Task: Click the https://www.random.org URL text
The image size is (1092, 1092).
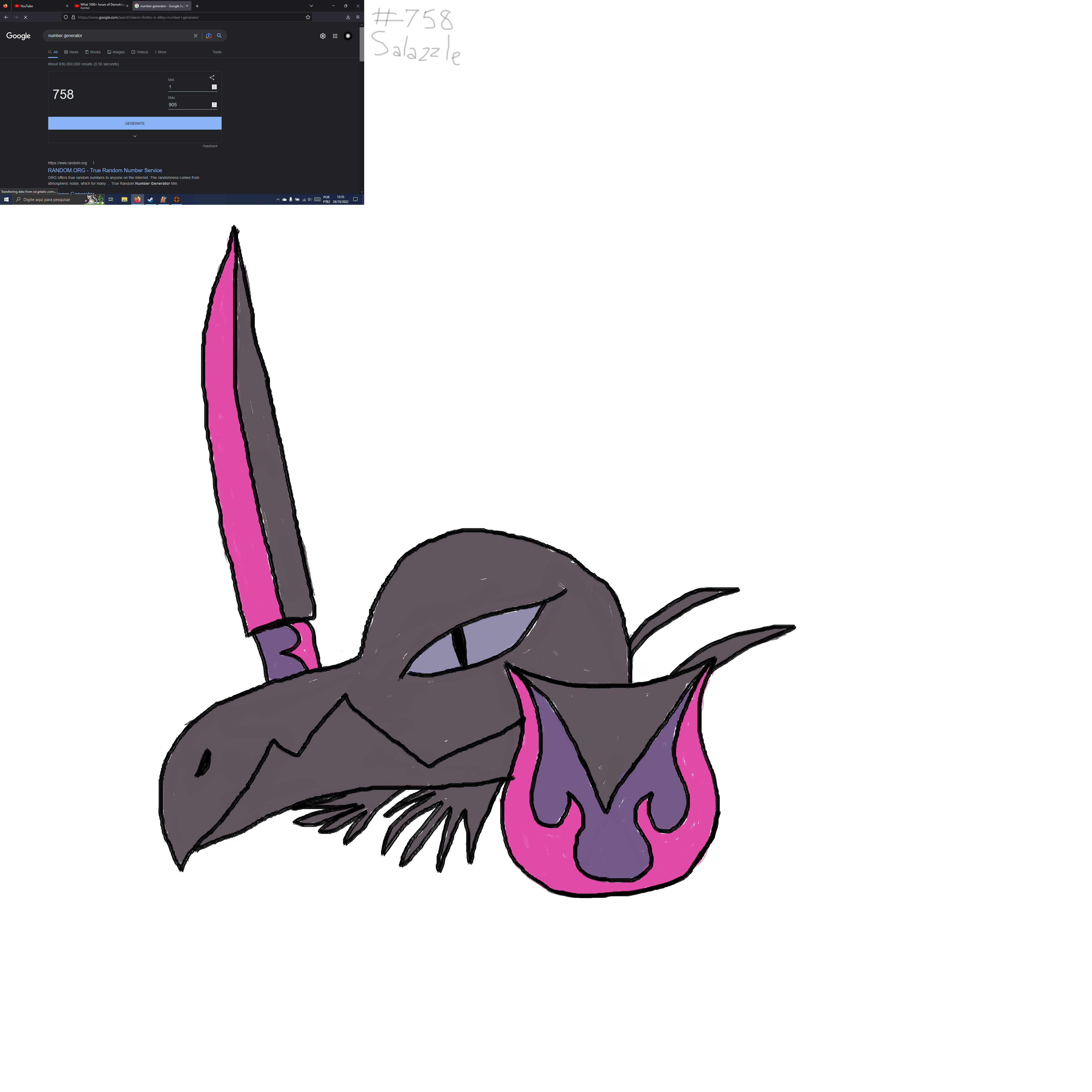Action: point(67,163)
